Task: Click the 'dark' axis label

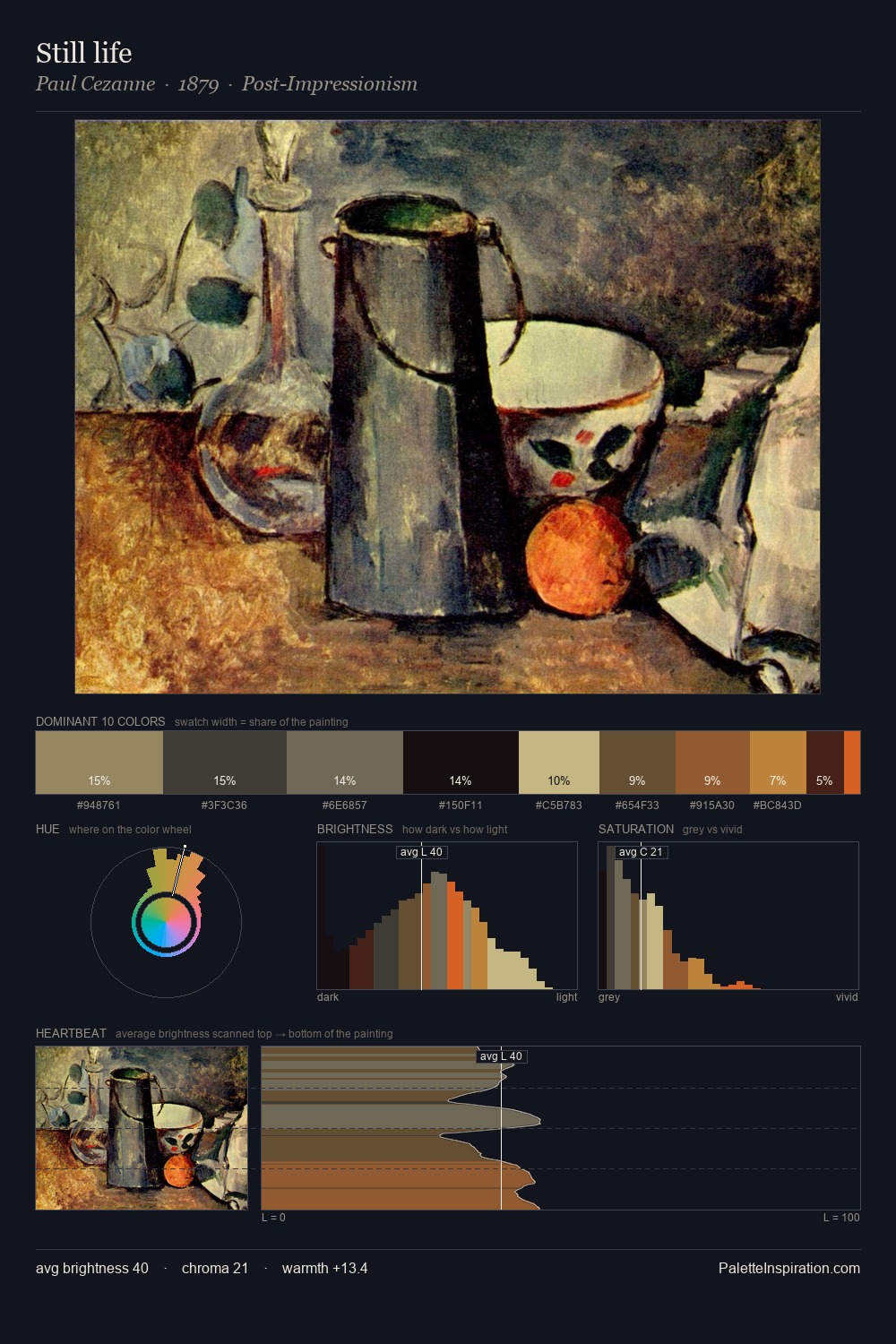Action: pyautogui.click(x=328, y=997)
